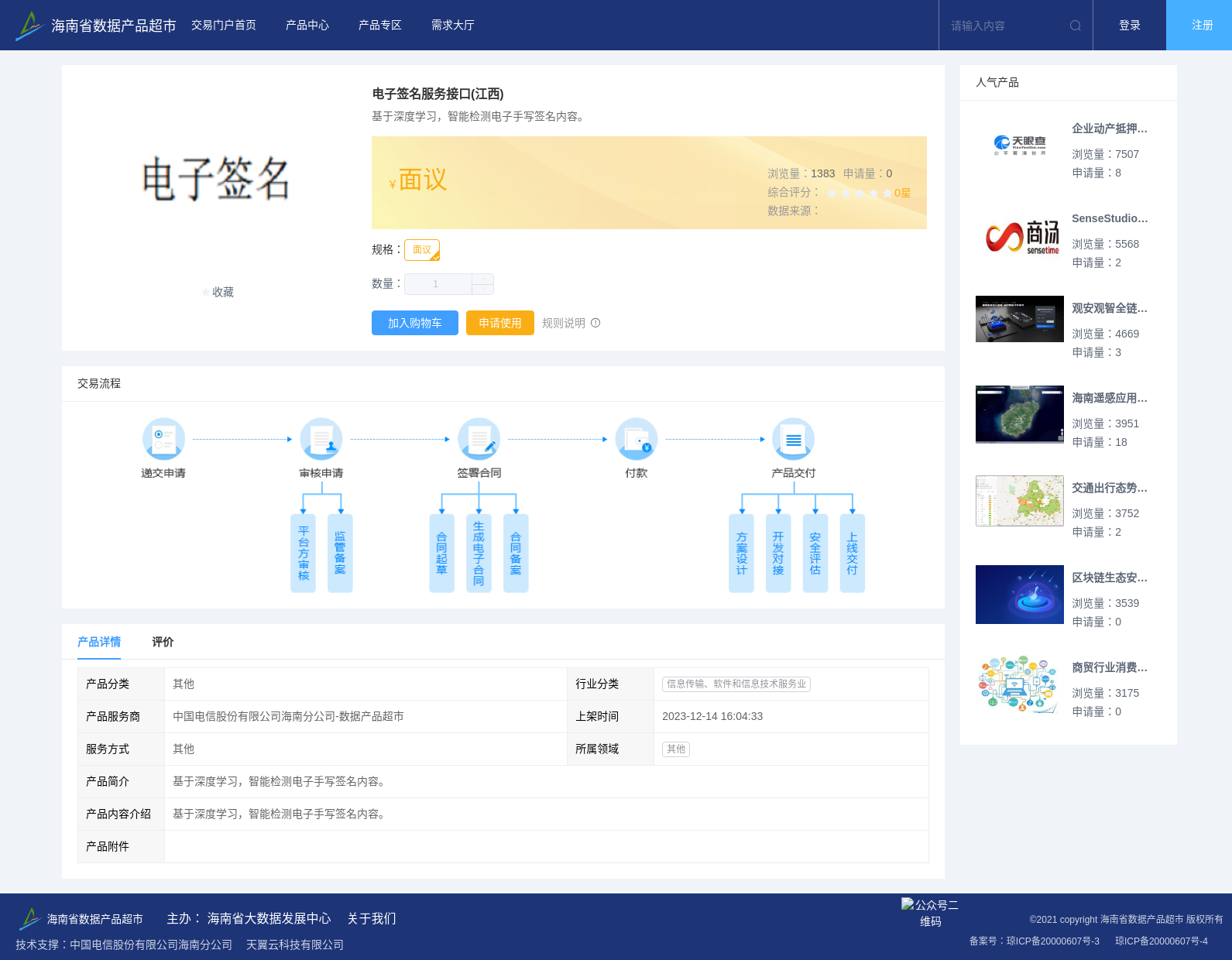Click the 付款 flow icon
This screenshot has height=960, width=1232.
[x=637, y=439]
